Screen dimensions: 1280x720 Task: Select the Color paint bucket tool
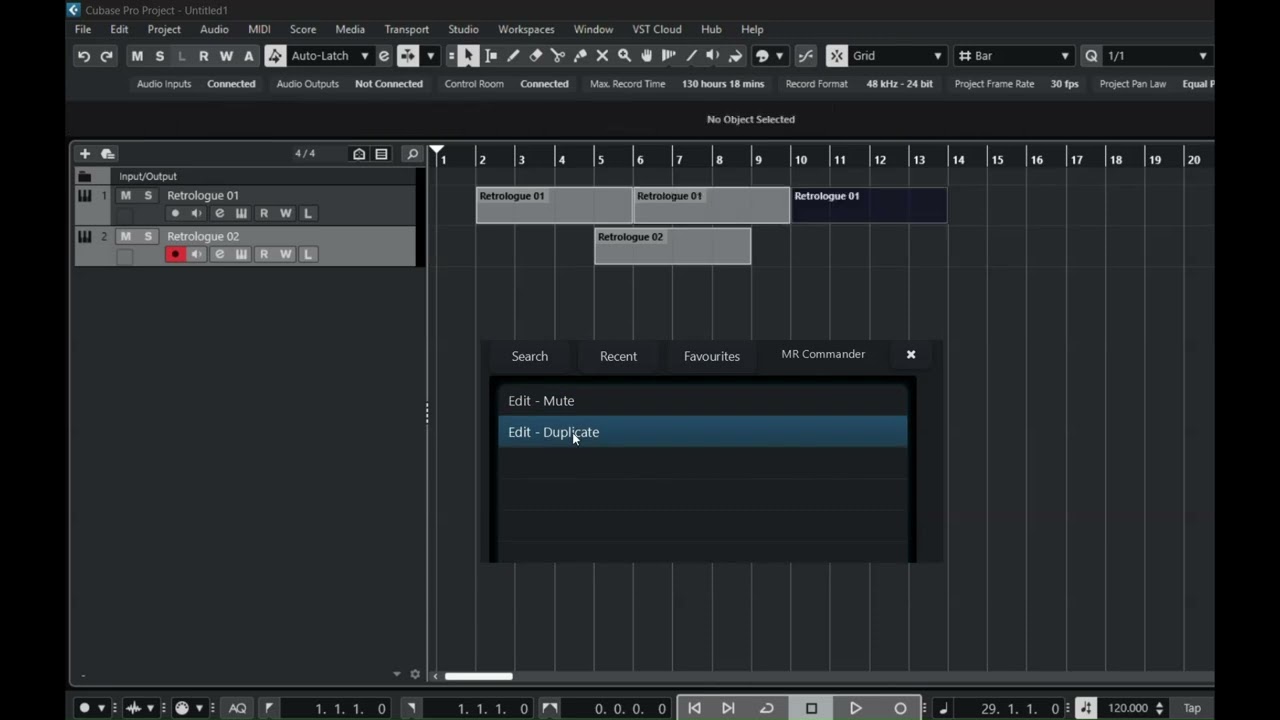click(x=736, y=56)
